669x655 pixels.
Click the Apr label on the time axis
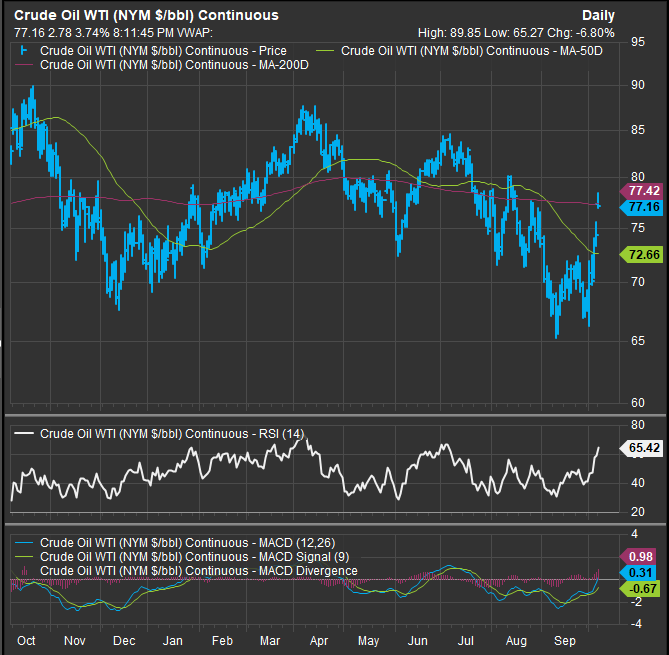click(318, 641)
